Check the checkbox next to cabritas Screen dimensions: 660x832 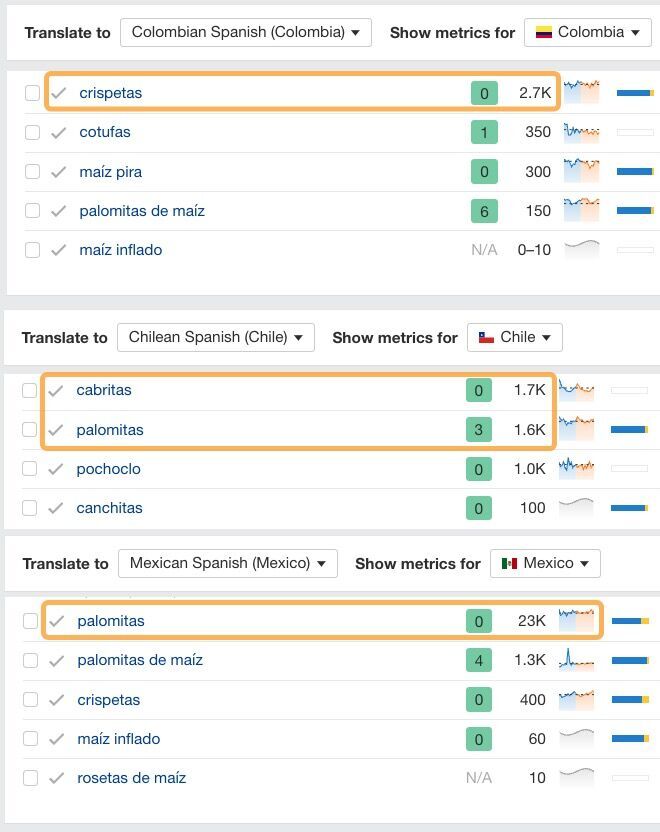tap(30, 390)
